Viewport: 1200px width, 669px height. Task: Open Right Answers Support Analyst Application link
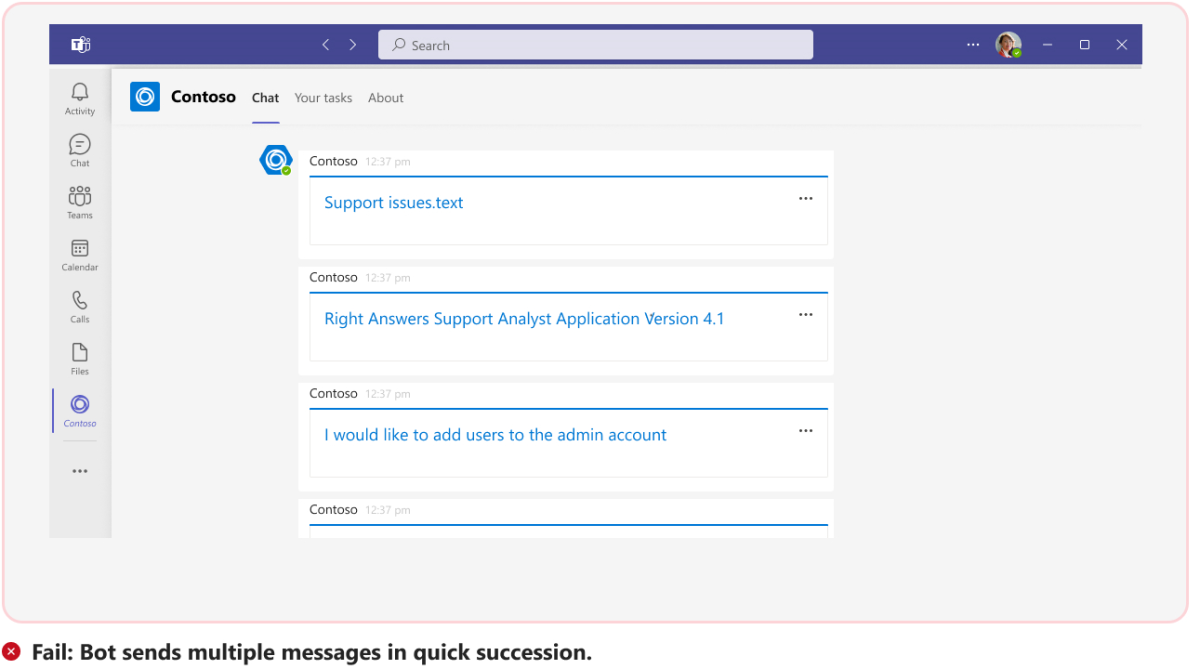click(x=524, y=319)
